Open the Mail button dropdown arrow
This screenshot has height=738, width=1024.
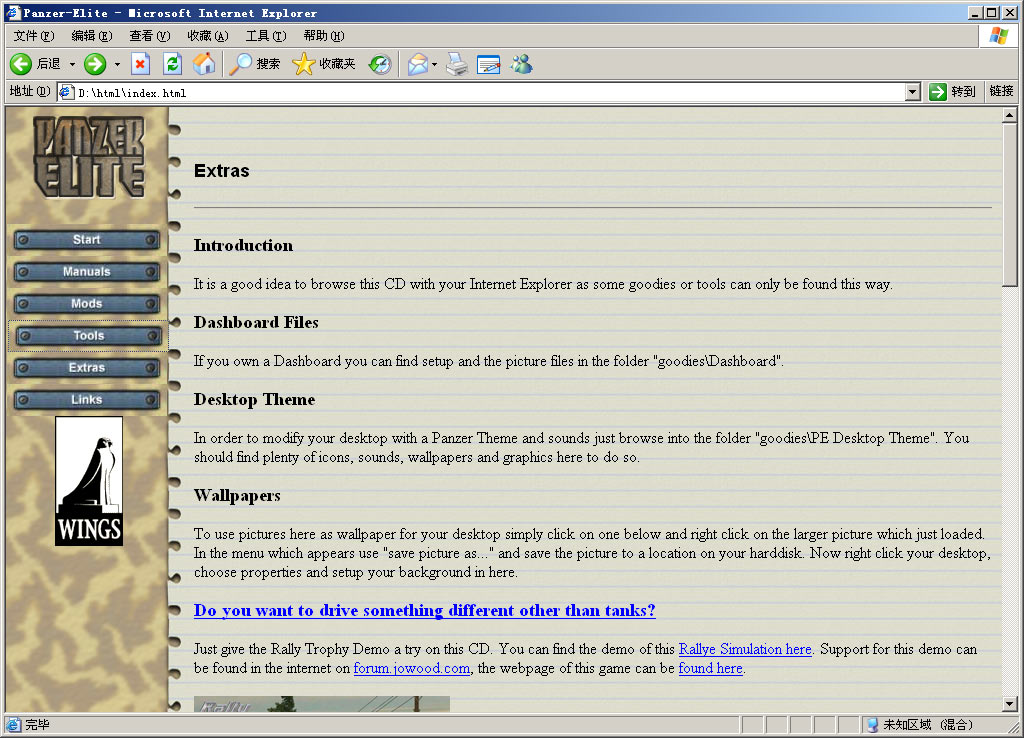(x=434, y=65)
